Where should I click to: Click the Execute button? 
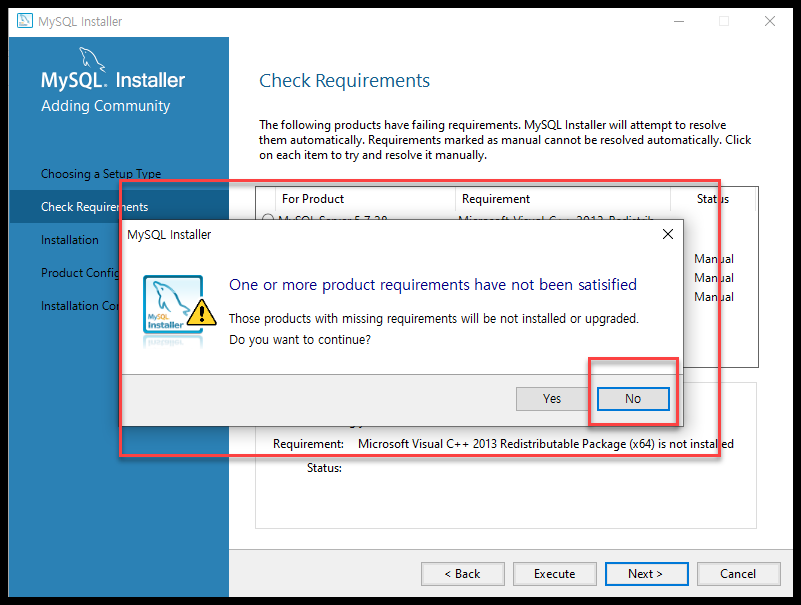click(554, 574)
